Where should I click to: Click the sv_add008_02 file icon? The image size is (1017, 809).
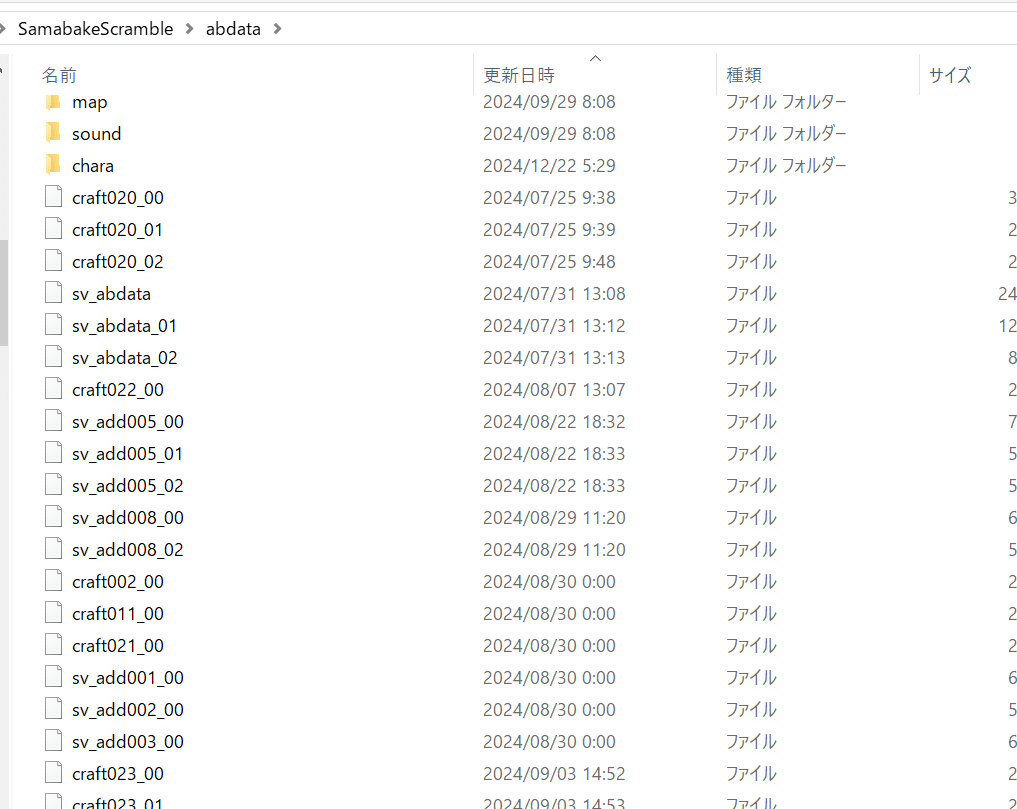pyautogui.click(x=53, y=549)
